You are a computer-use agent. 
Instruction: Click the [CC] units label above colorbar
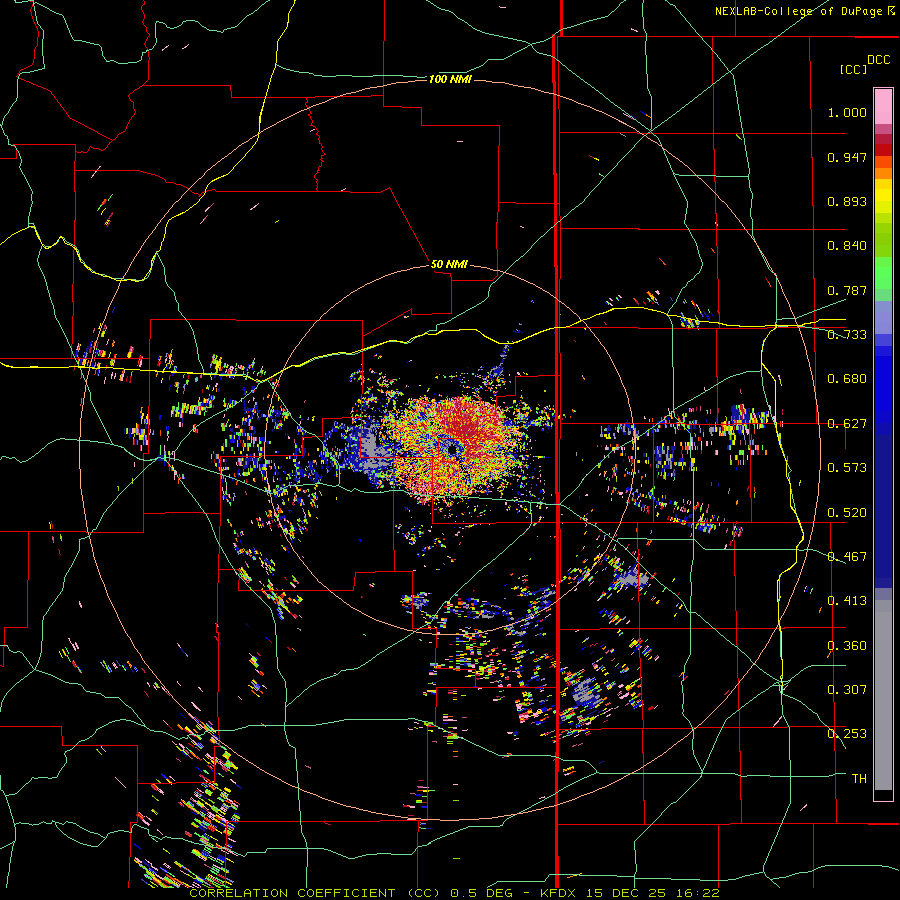pos(853,69)
